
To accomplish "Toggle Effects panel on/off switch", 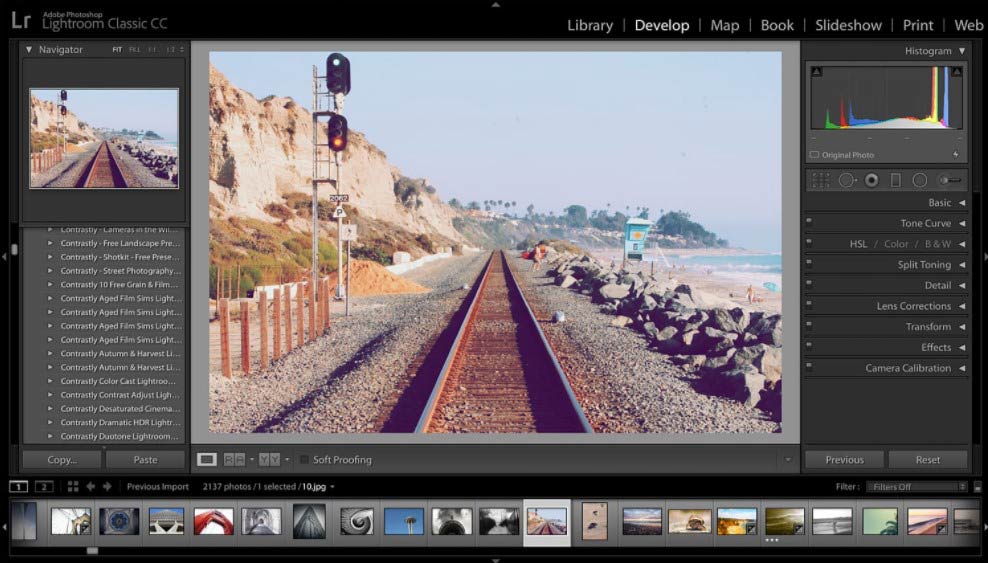I will click(x=809, y=346).
